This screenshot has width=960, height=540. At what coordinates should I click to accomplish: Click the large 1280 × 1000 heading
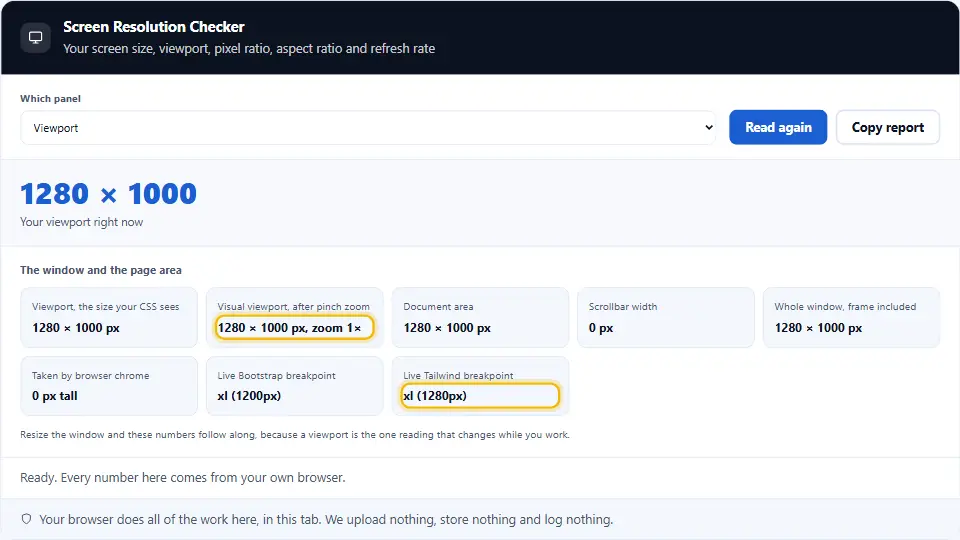click(x=108, y=194)
